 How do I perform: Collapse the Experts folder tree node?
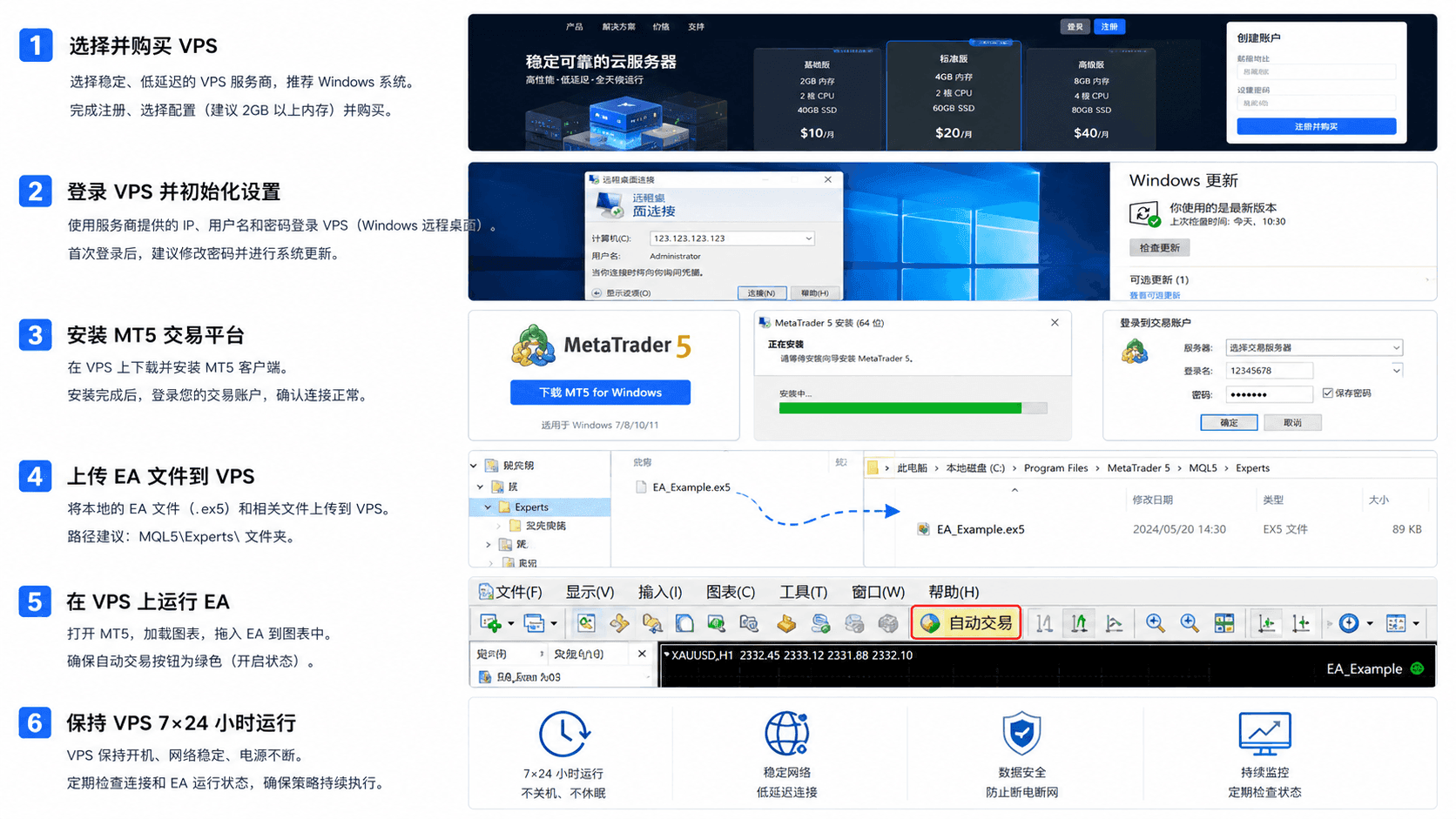click(x=488, y=507)
